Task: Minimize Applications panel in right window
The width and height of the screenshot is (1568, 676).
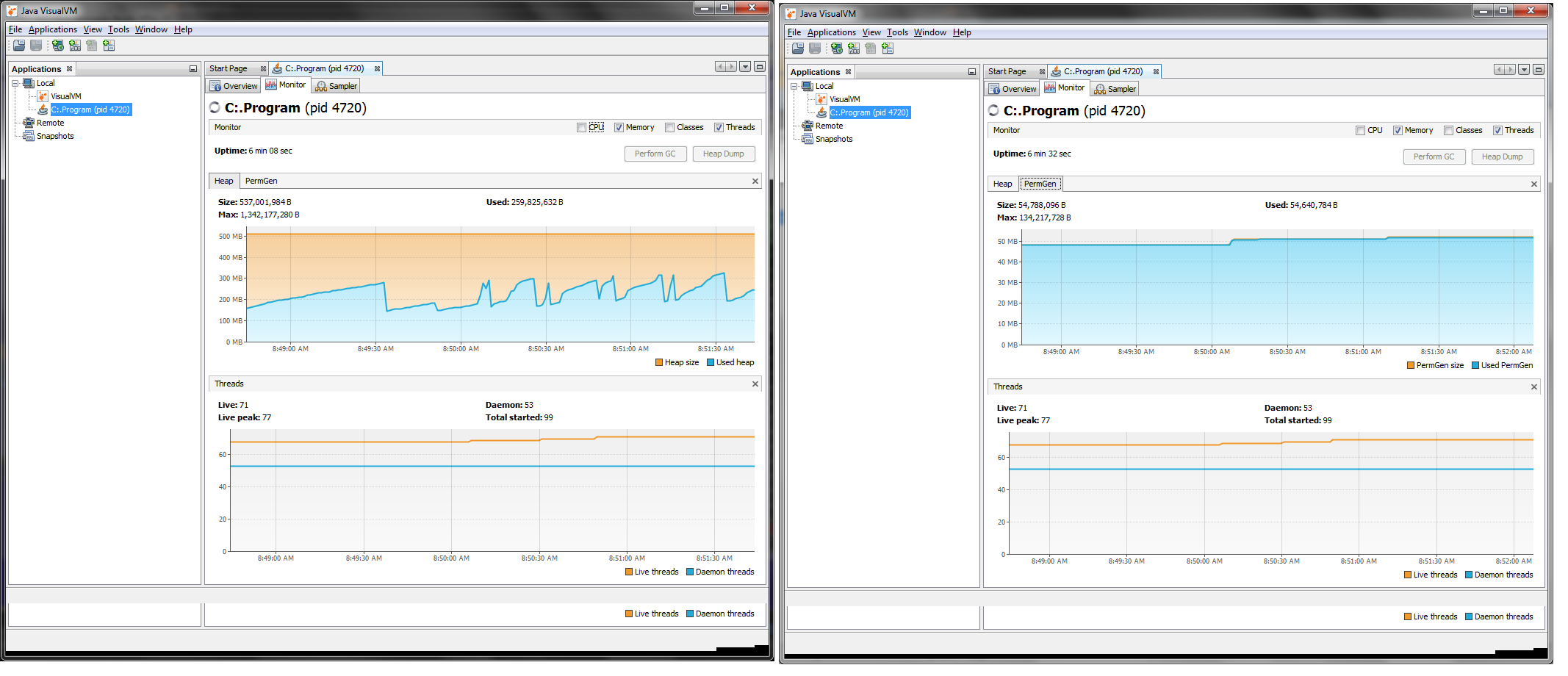Action: (972, 72)
